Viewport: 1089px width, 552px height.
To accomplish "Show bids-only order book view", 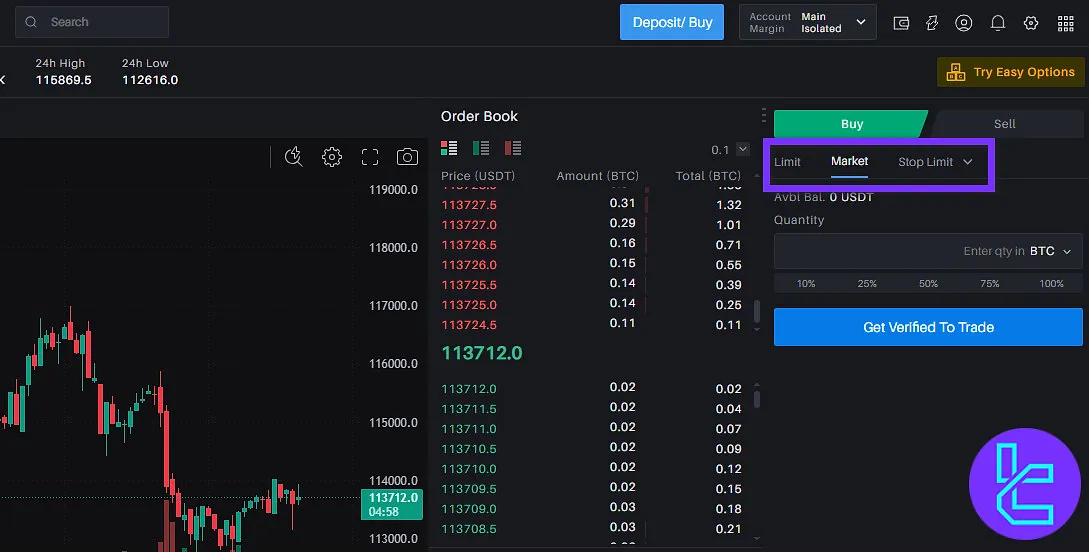I will click(481, 148).
